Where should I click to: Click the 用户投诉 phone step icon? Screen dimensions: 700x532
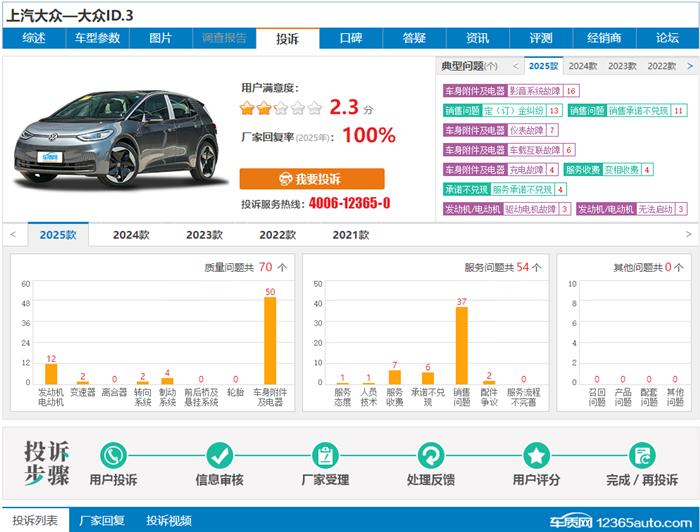pyautogui.click(x=113, y=456)
